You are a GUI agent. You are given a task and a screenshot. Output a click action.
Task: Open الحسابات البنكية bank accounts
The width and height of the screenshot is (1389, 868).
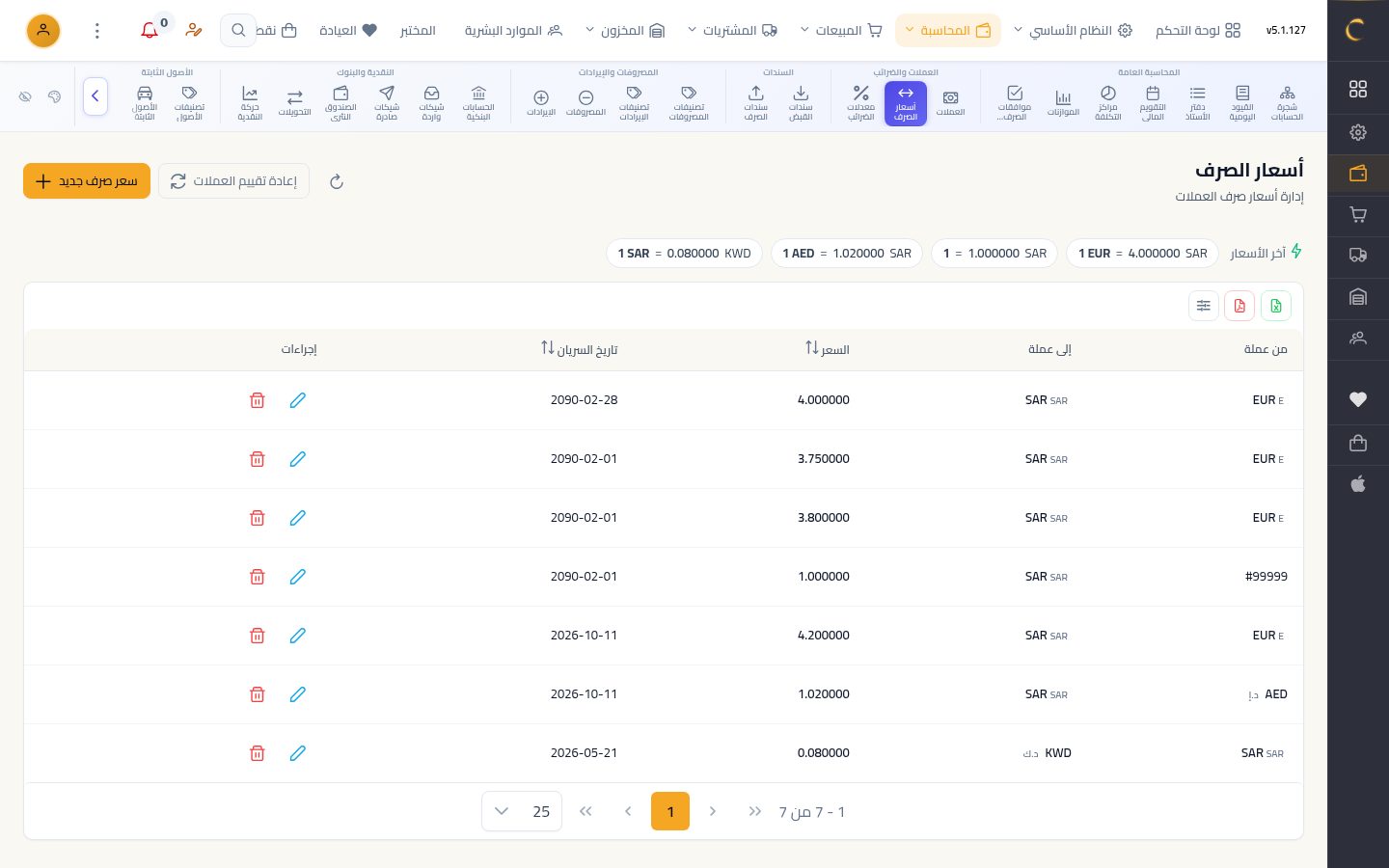[x=478, y=103]
